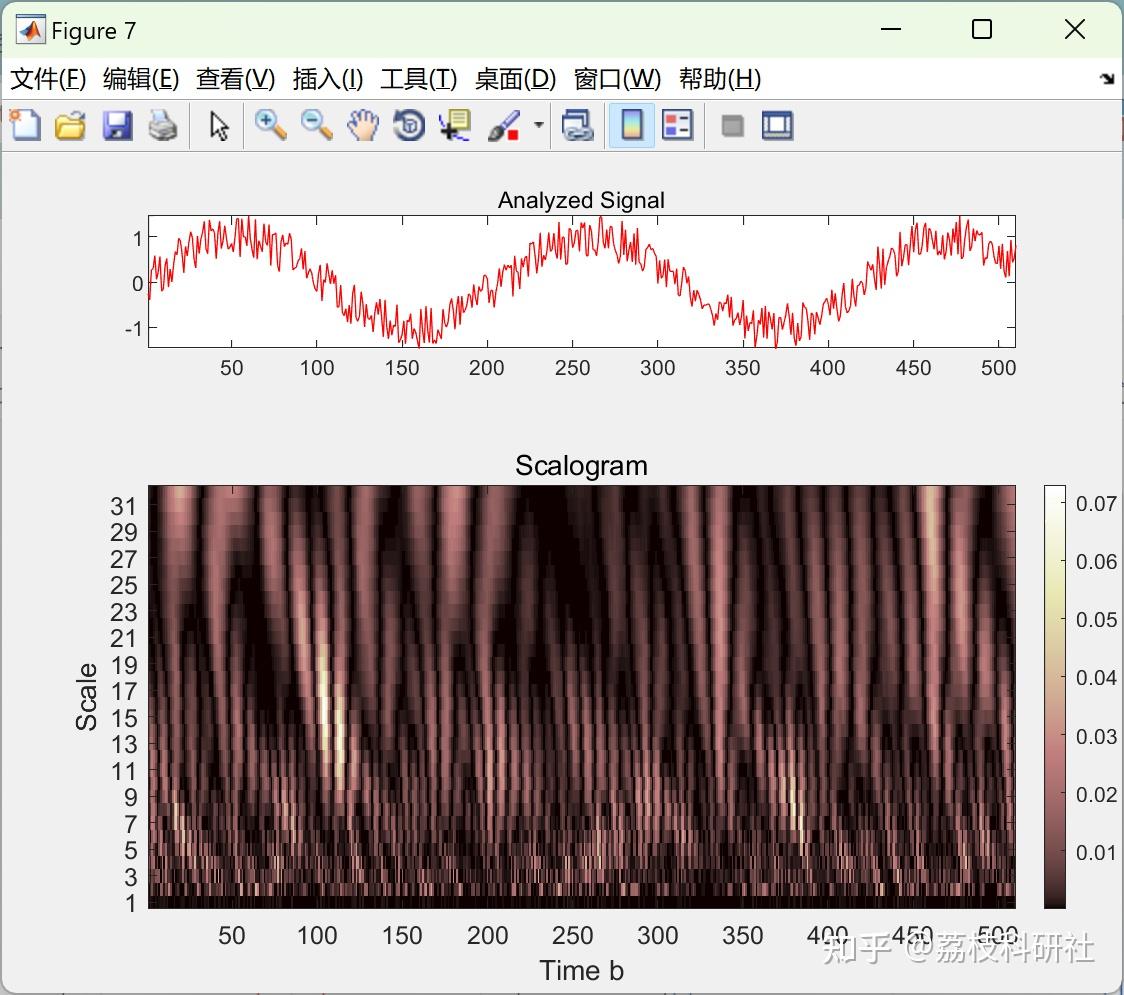Select the Zoom In magnifier tool
Viewport: 1124px width, 995px height.
pyautogui.click(x=270, y=126)
